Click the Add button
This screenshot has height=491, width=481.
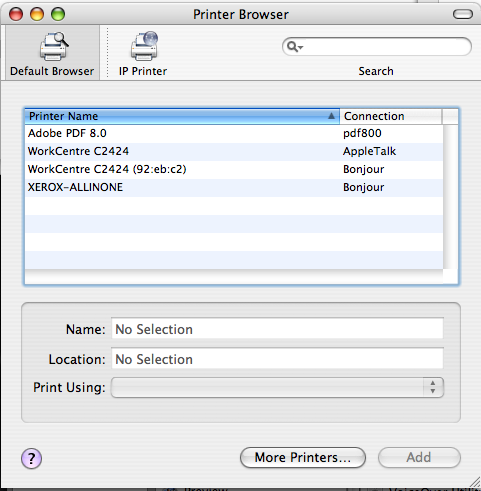[x=419, y=458]
